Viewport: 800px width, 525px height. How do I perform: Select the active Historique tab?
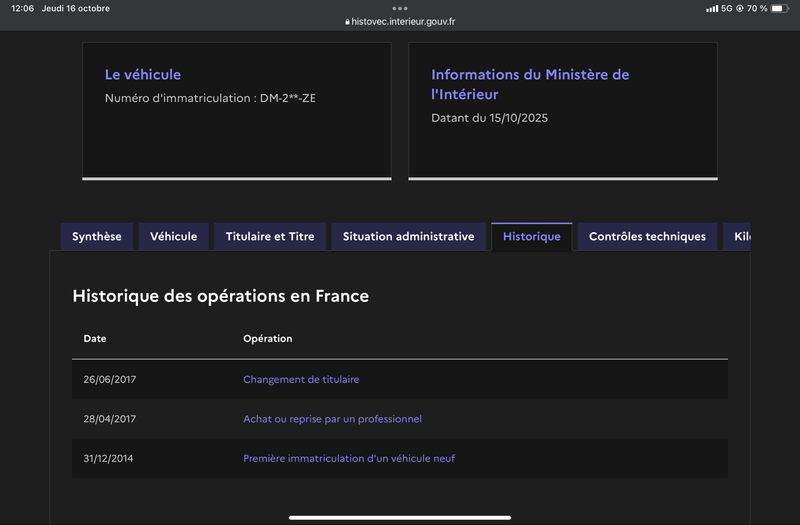[x=531, y=237]
